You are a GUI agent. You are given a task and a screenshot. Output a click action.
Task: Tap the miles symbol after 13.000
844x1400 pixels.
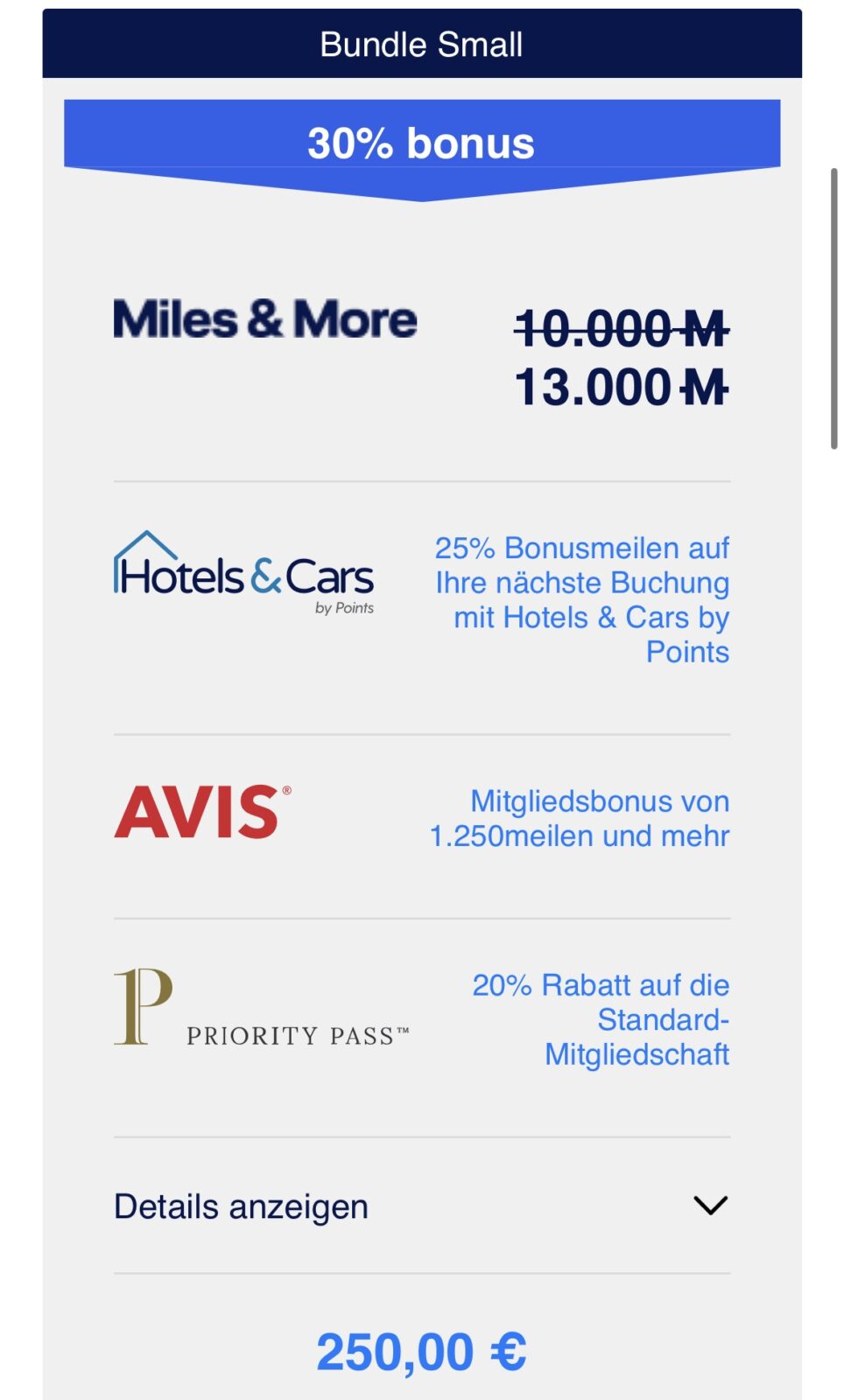point(705,388)
